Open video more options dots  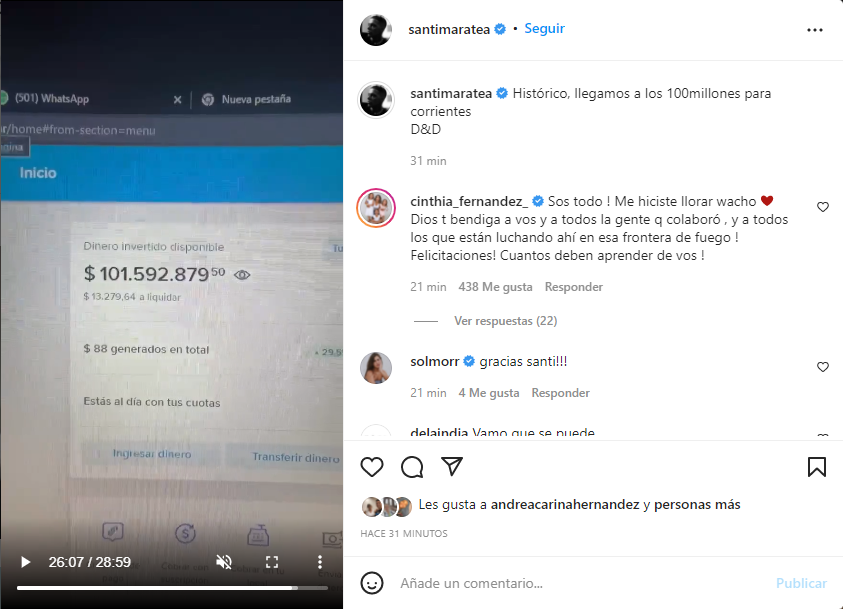tap(320, 562)
